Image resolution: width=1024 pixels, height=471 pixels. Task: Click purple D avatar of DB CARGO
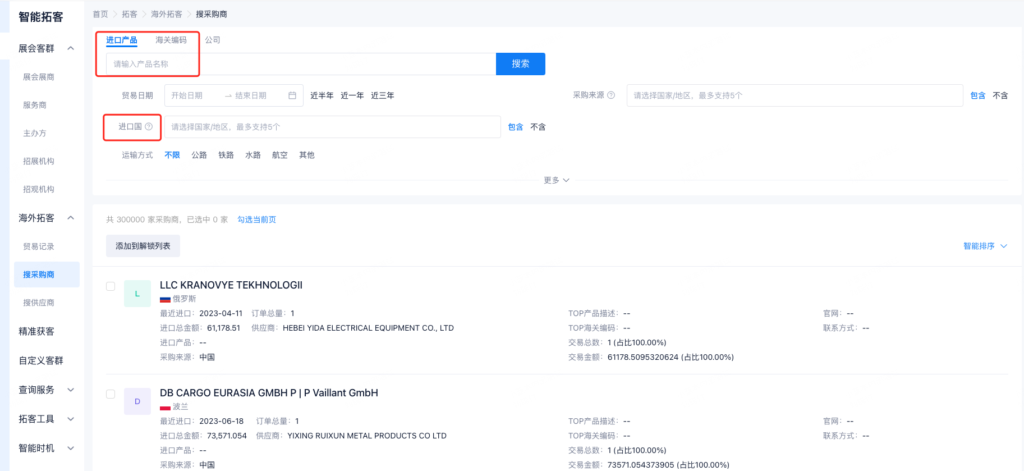coord(136,400)
